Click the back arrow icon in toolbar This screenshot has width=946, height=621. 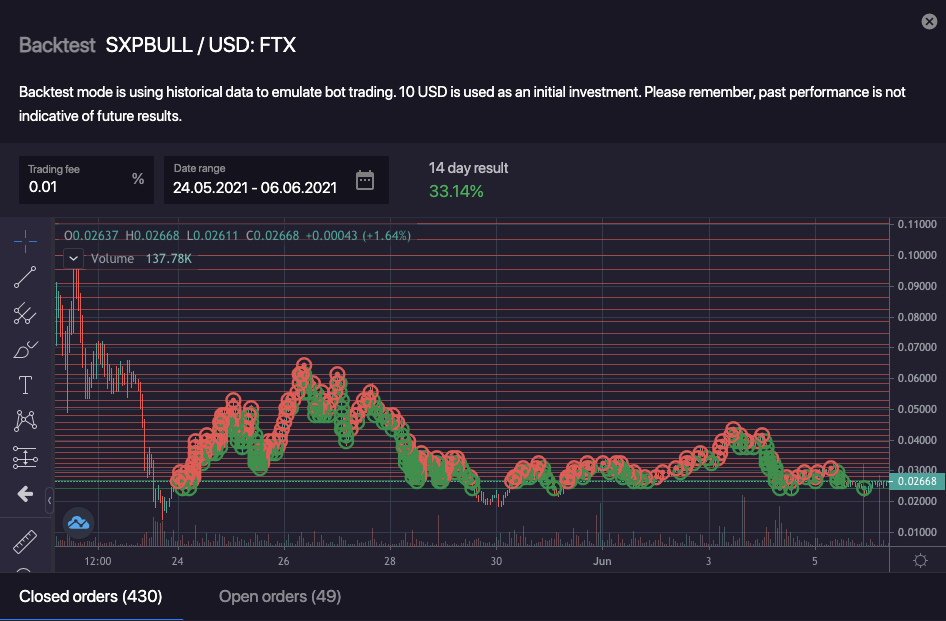(25, 494)
